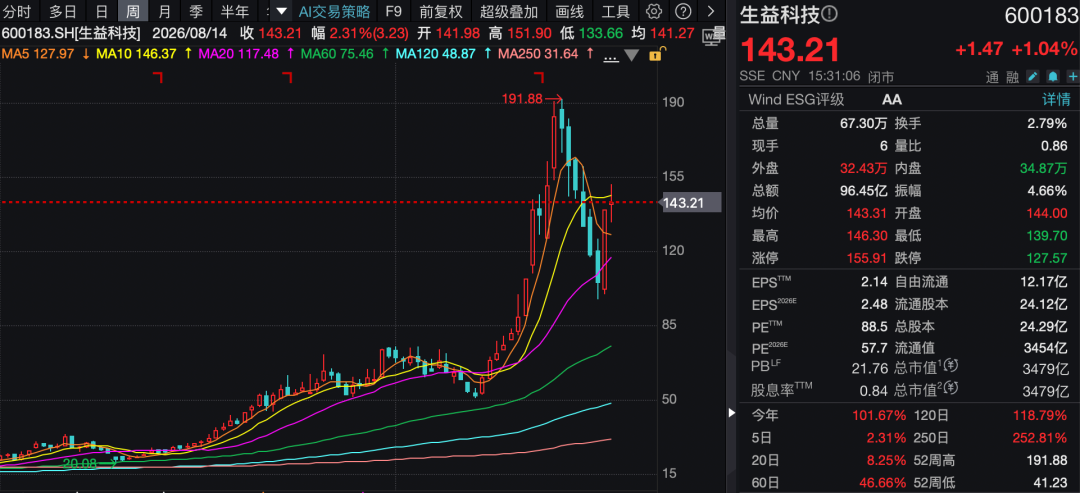Toggle the MA10 146.37 indicator label
The height and width of the screenshot is (493, 1080).
(x=138, y=54)
